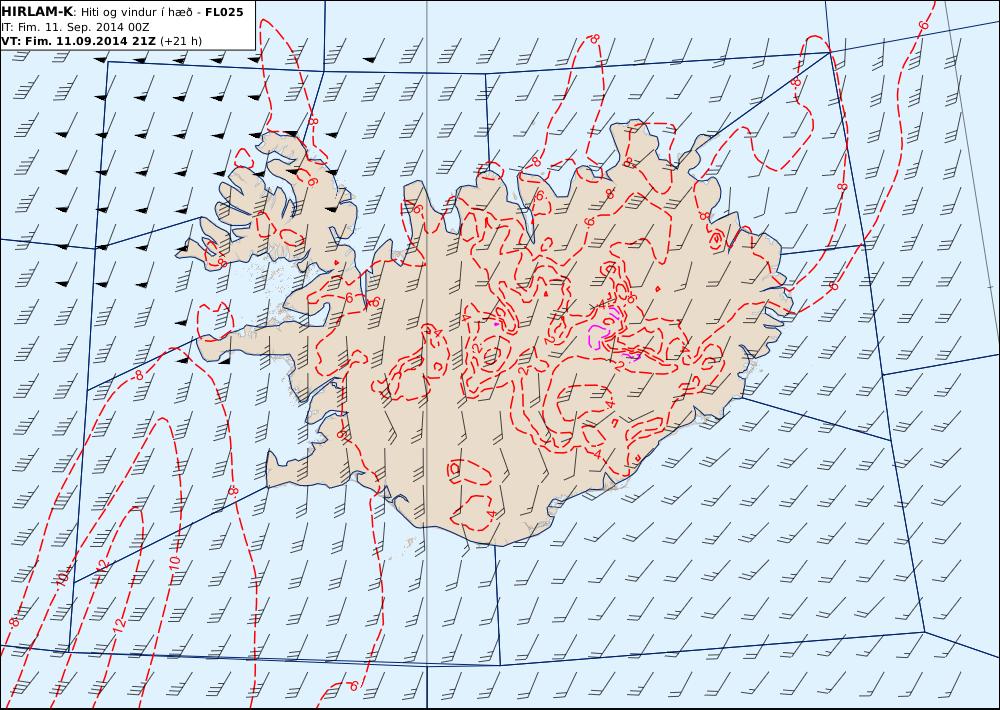Screen dimensions: 1000x710
Task: Click the forecast offset '(+21 h)' text
Action: [180, 41]
